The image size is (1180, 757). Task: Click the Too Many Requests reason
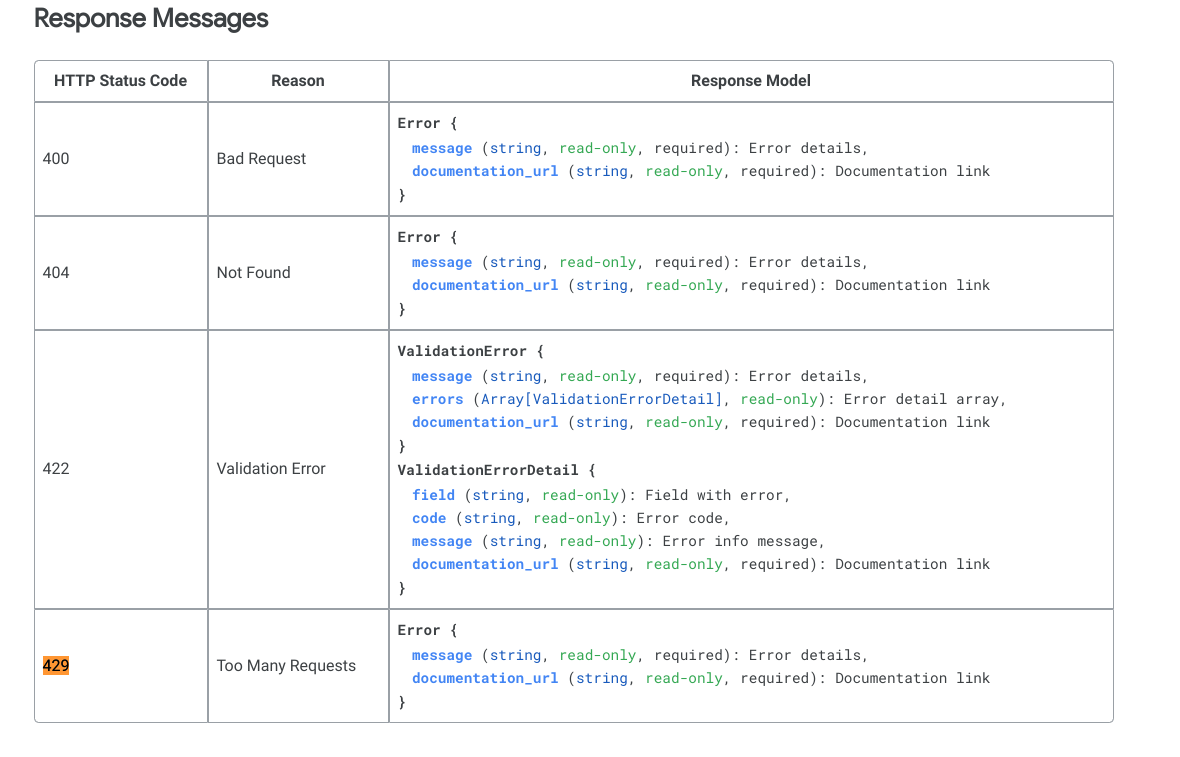tap(286, 665)
